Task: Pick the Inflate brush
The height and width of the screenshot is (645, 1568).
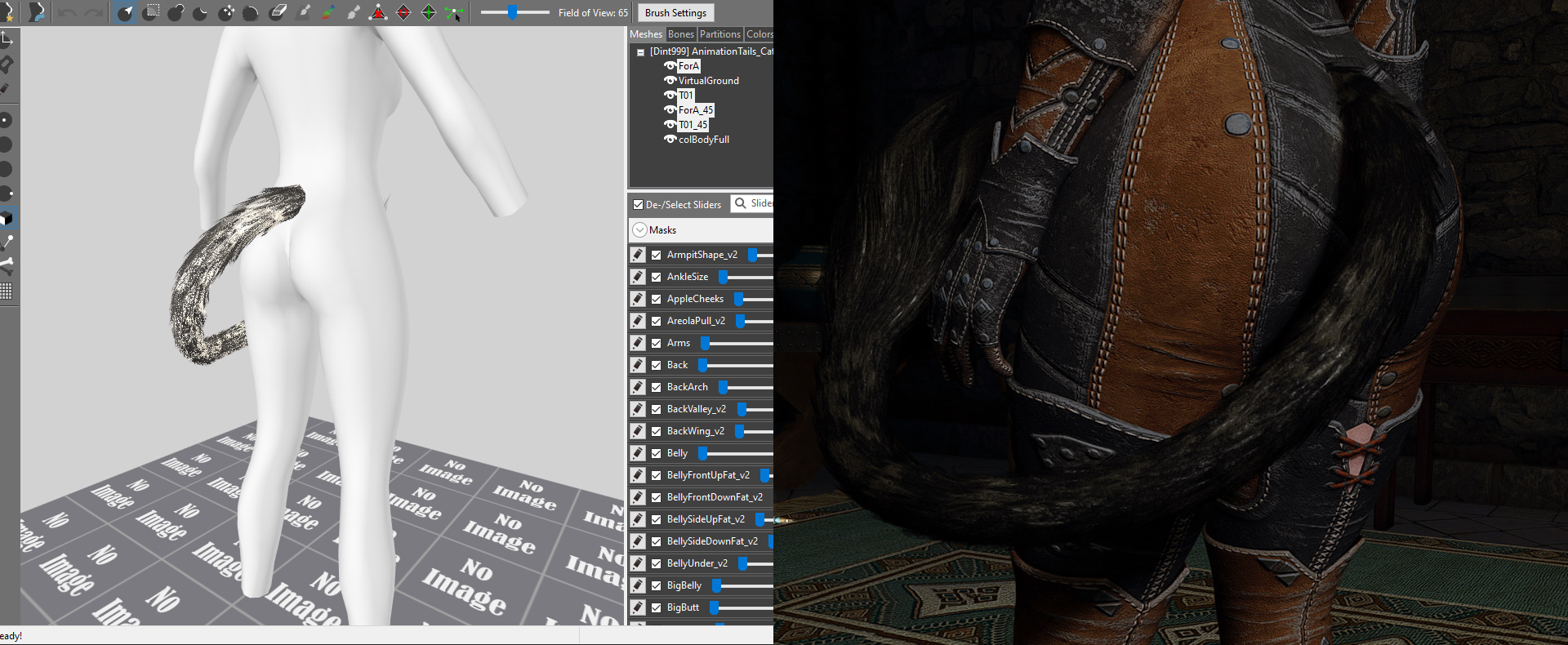Action: [x=176, y=13]
